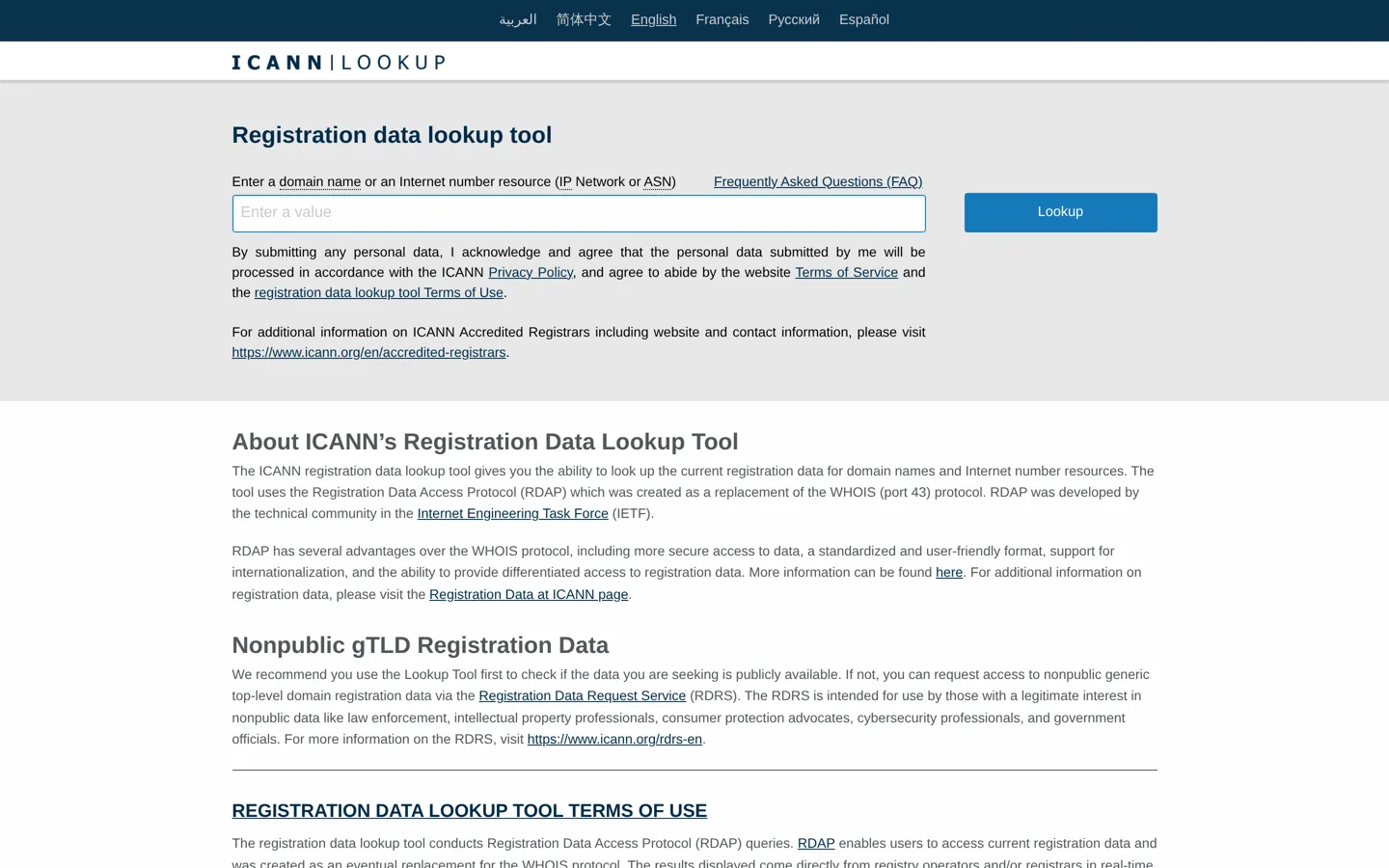Viewport: 1389px width, 868px height.
Task: Click the 'About ICANN’s Registration Data Lookup Tool' heading
Action: (485, 442)
